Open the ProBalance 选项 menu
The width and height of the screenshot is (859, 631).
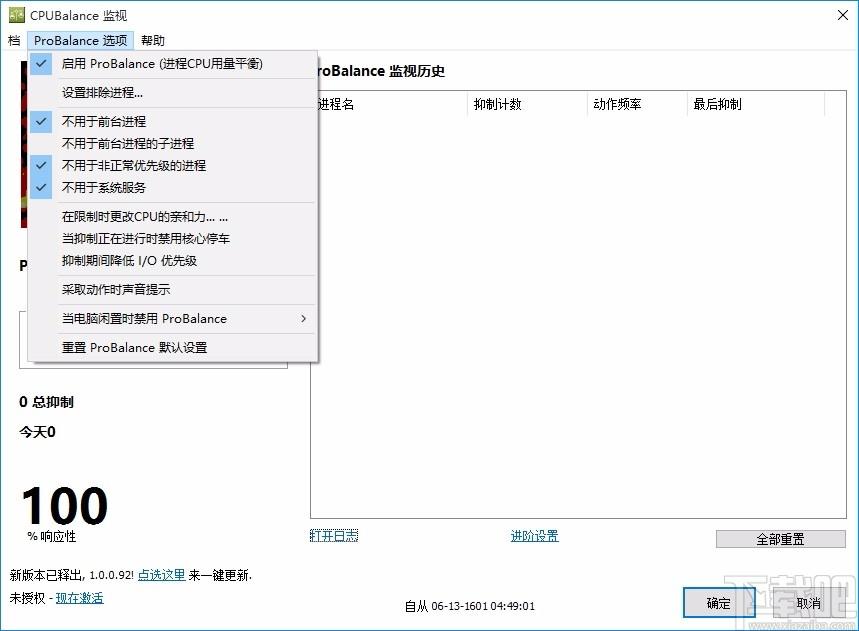[x=81, y=41]
